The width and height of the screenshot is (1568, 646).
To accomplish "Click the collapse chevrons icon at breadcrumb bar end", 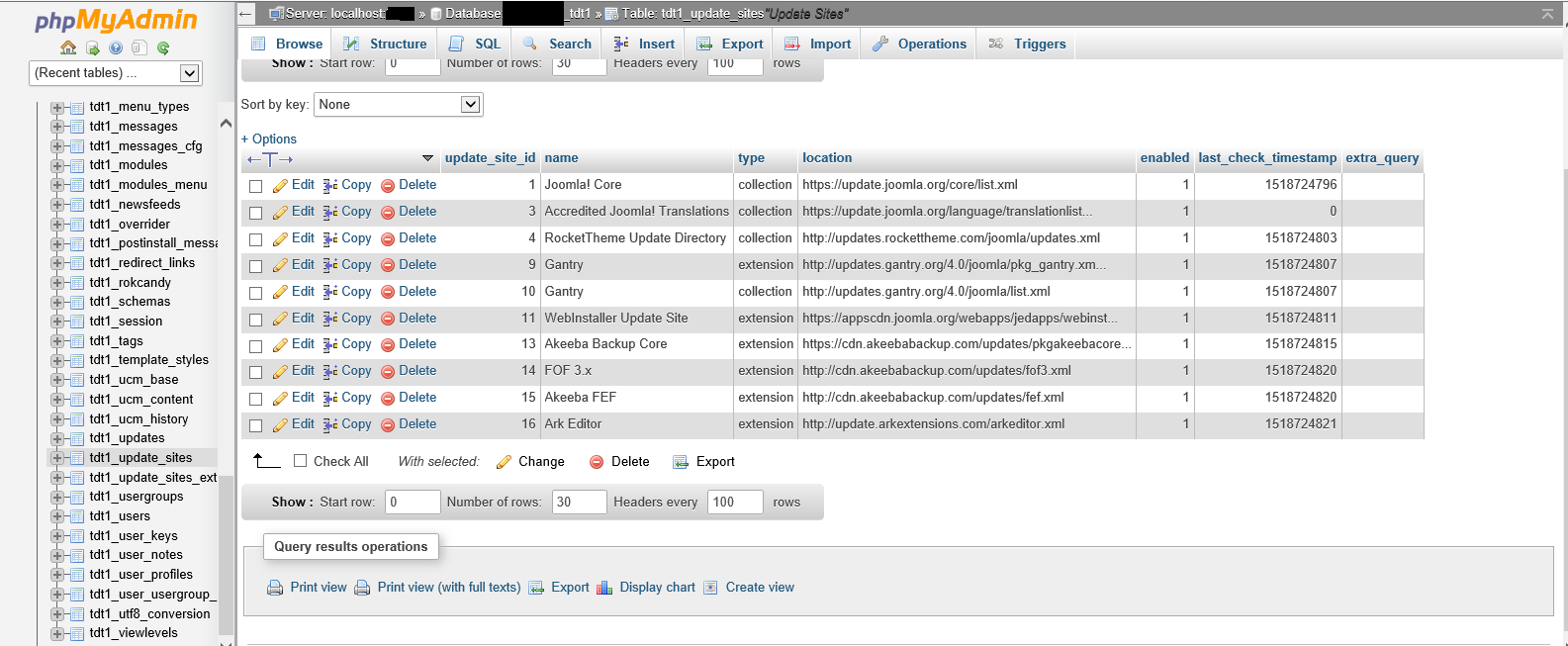I will tap(1547, 14).
